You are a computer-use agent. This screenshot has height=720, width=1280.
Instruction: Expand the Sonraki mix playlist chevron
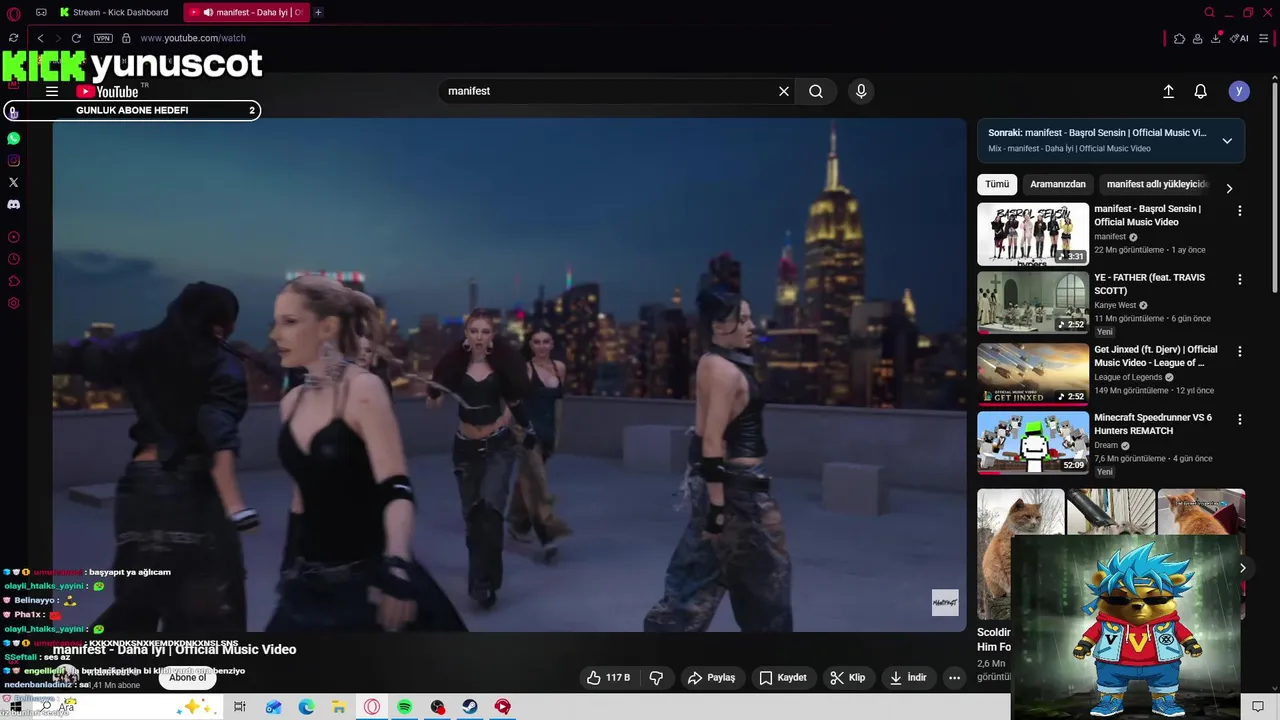click(x=1227, y=141)
